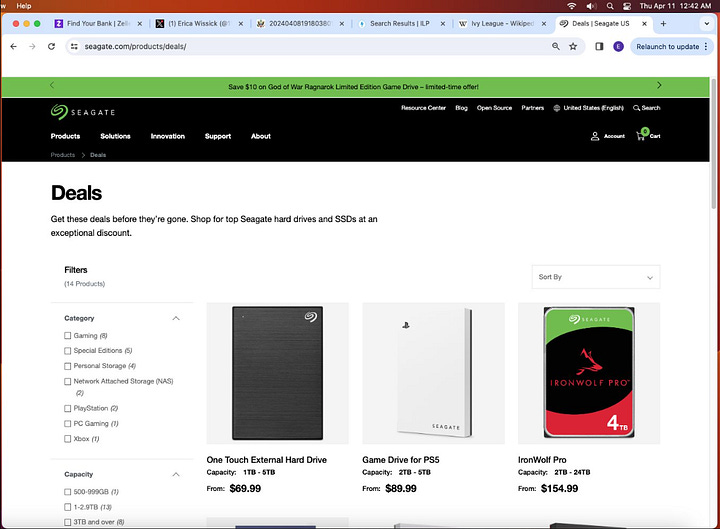Viewport: 720px width, 529px height.
Task: Open the browser side panel icon
Action: coord(599,46)
